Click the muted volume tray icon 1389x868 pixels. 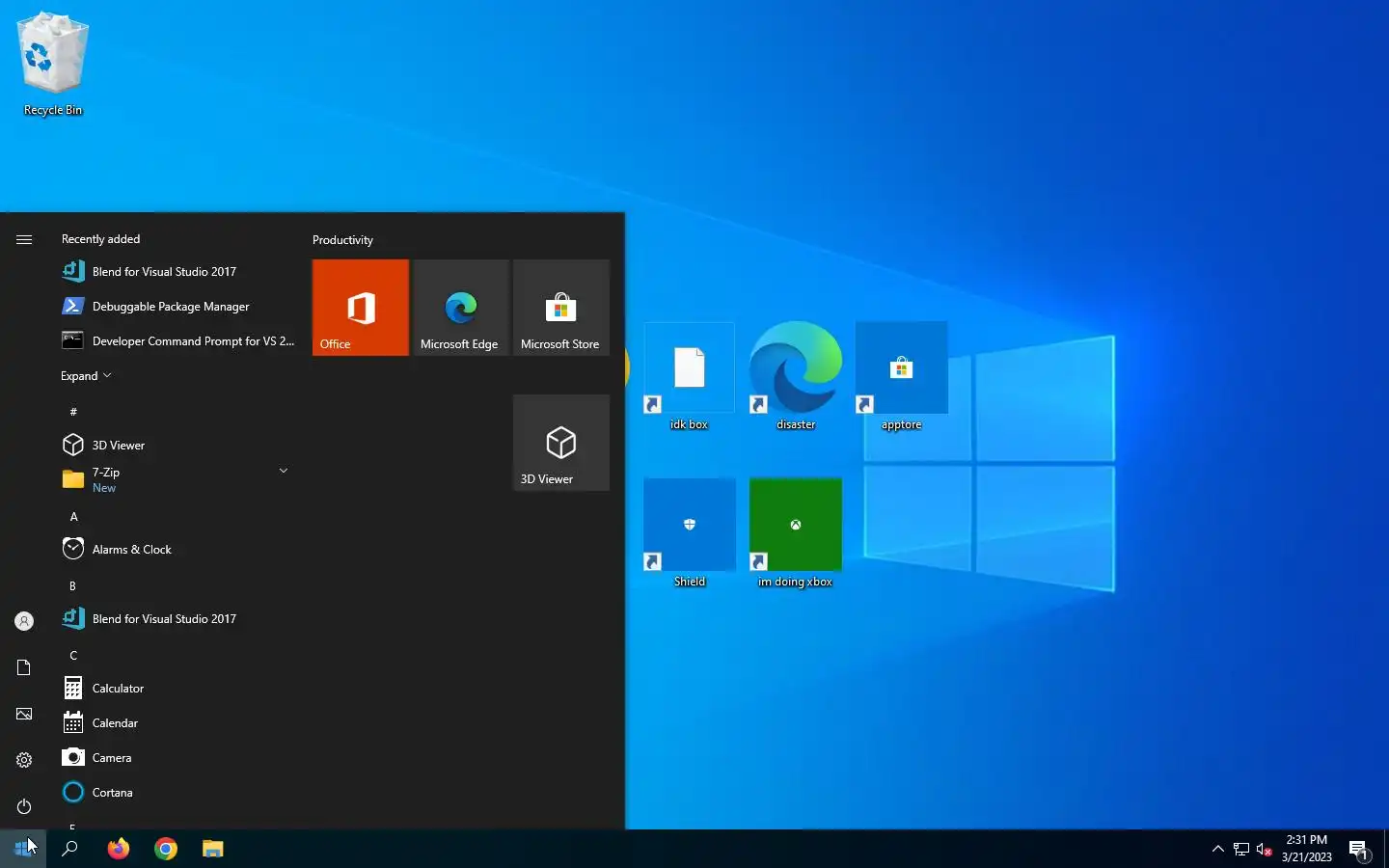pyautogui.click(x=1265, y=850)
